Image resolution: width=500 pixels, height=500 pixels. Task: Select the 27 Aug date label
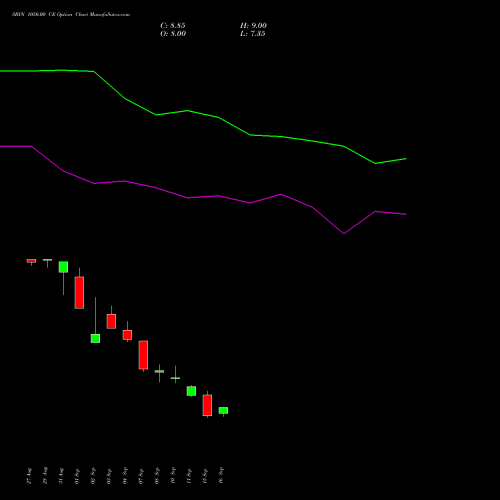point(29,476)
